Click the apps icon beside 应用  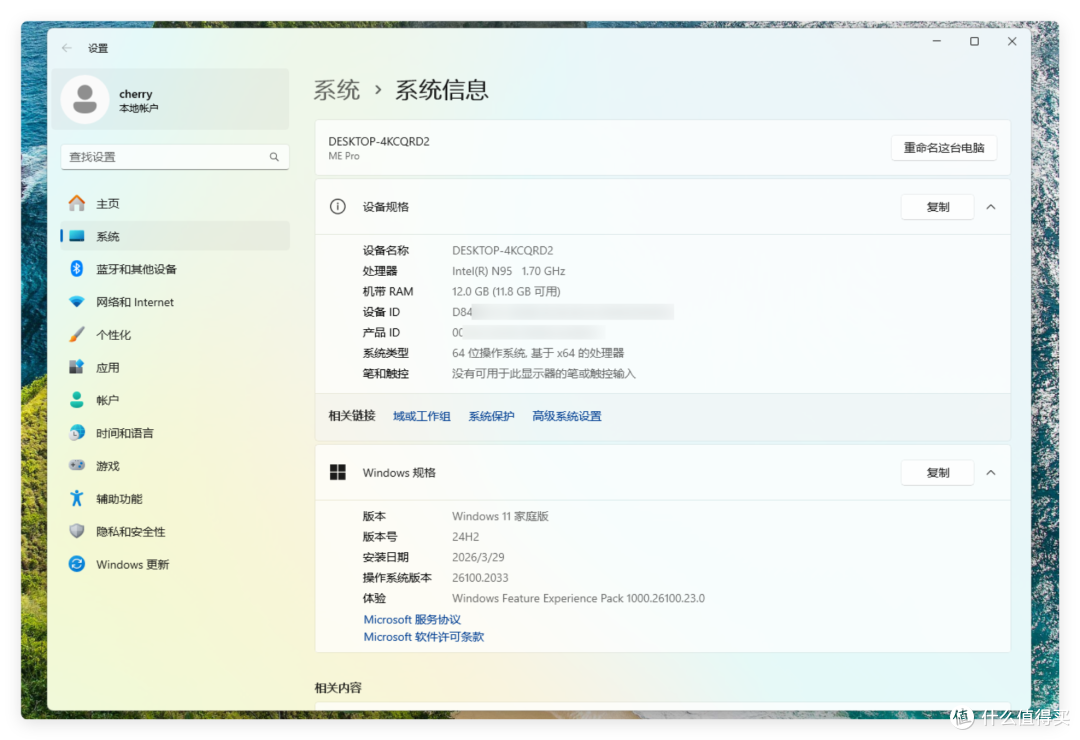click(76, 367)
